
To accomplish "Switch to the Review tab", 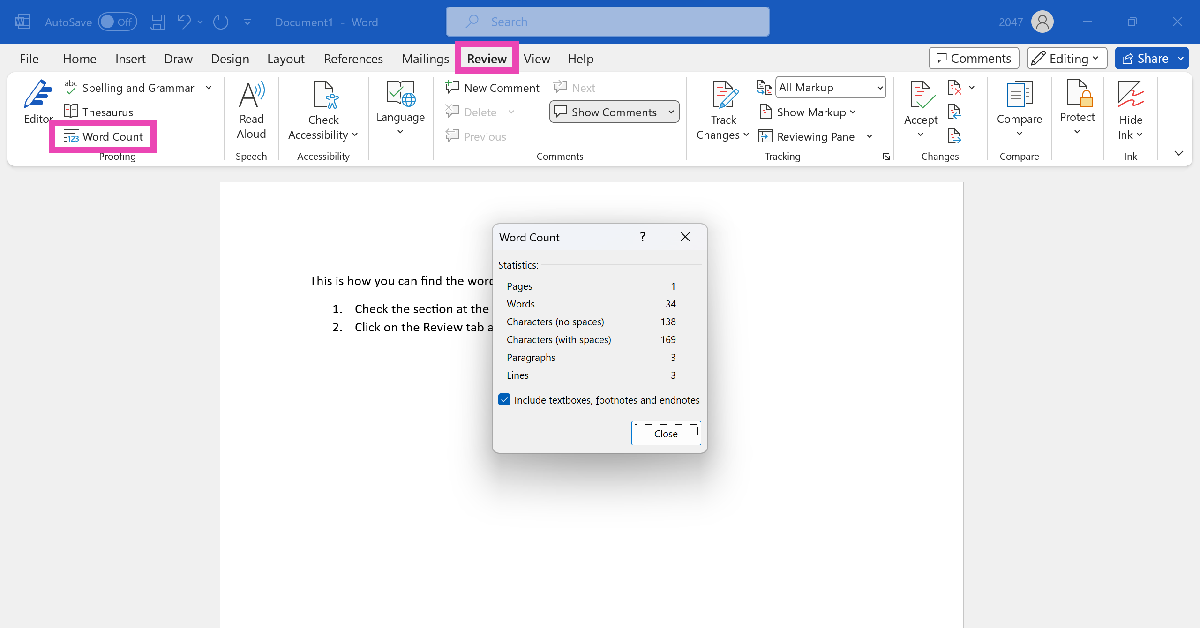I will pyautogui.click(x=487, y=59).
